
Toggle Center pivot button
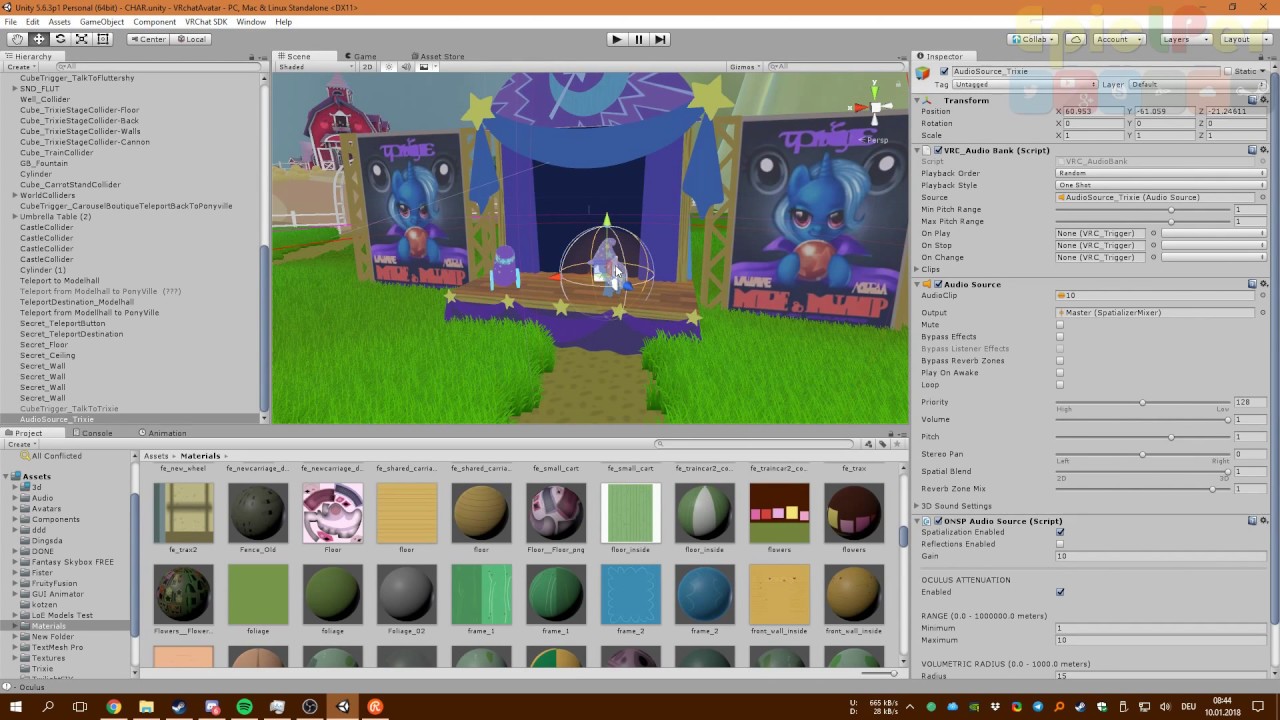[148, 39]
